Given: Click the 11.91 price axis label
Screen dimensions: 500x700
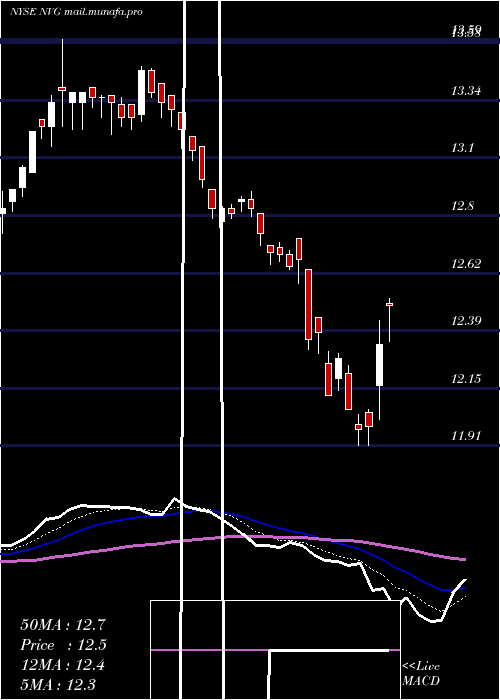Looking at the screenshot, I should (466, 436).
